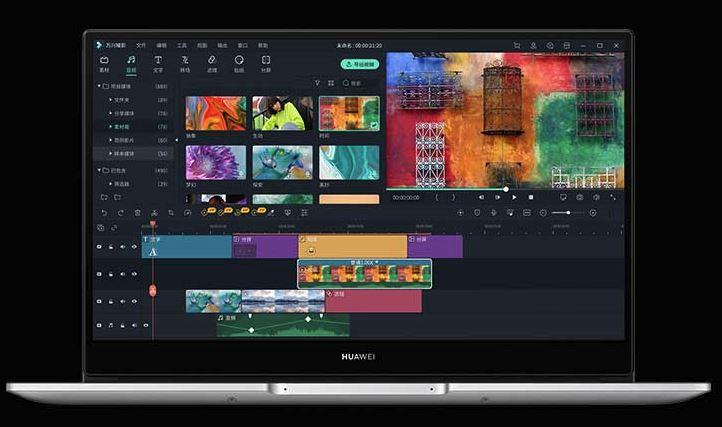Screen dimensions: 722x427
Task: Expand the selected green-highlighted sidebar tree item
Action: click(x=111, y=126)
